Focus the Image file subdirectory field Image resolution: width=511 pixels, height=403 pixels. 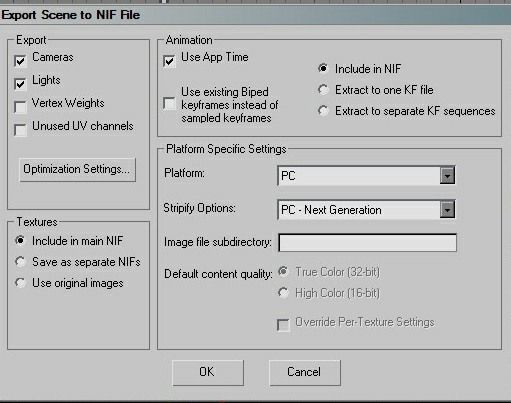click(x=367, y=243)
